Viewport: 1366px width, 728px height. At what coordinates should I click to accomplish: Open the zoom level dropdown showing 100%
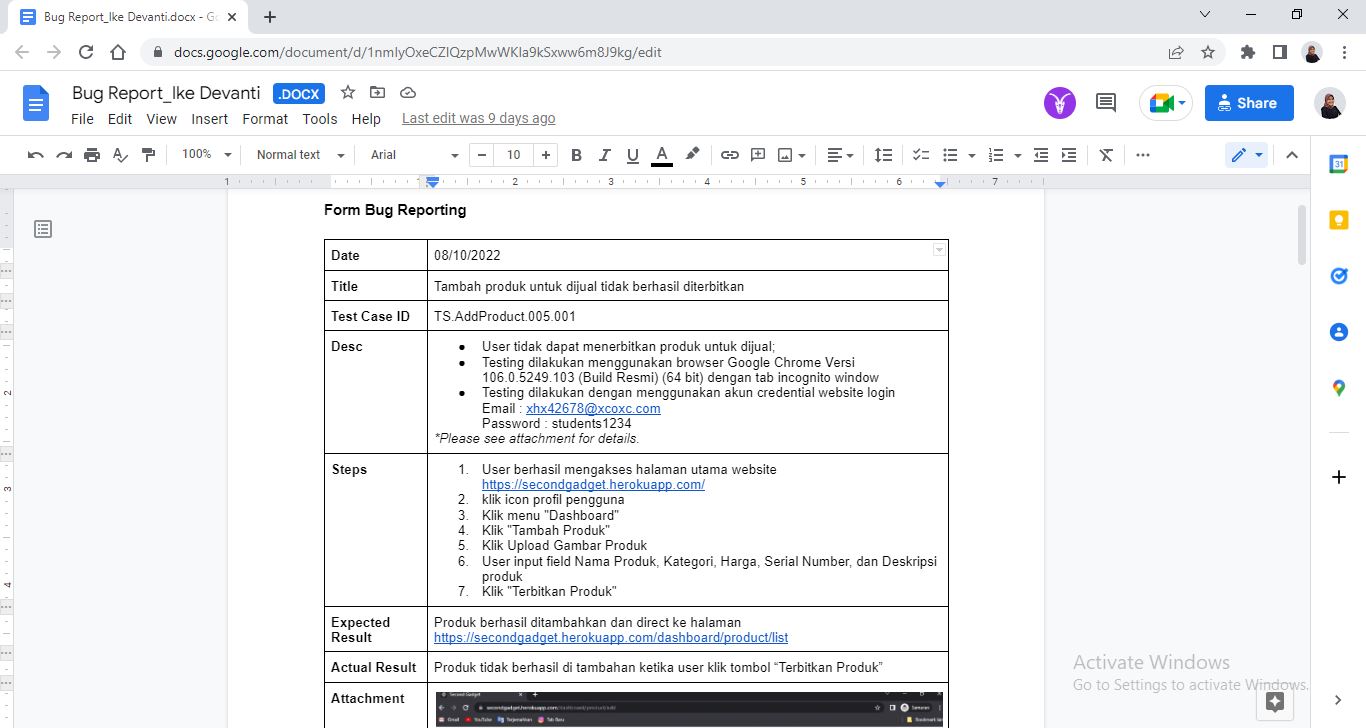click(206, 155)
